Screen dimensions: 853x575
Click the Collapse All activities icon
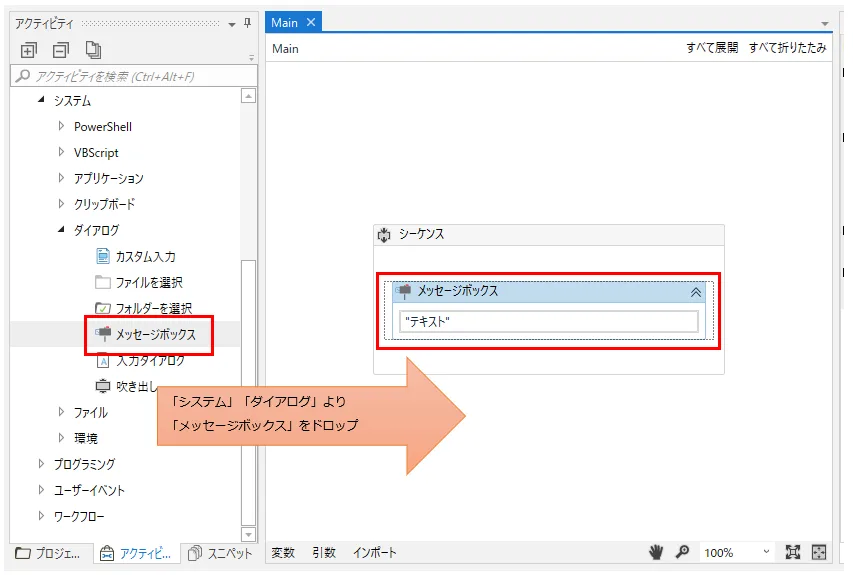(60, 51)
